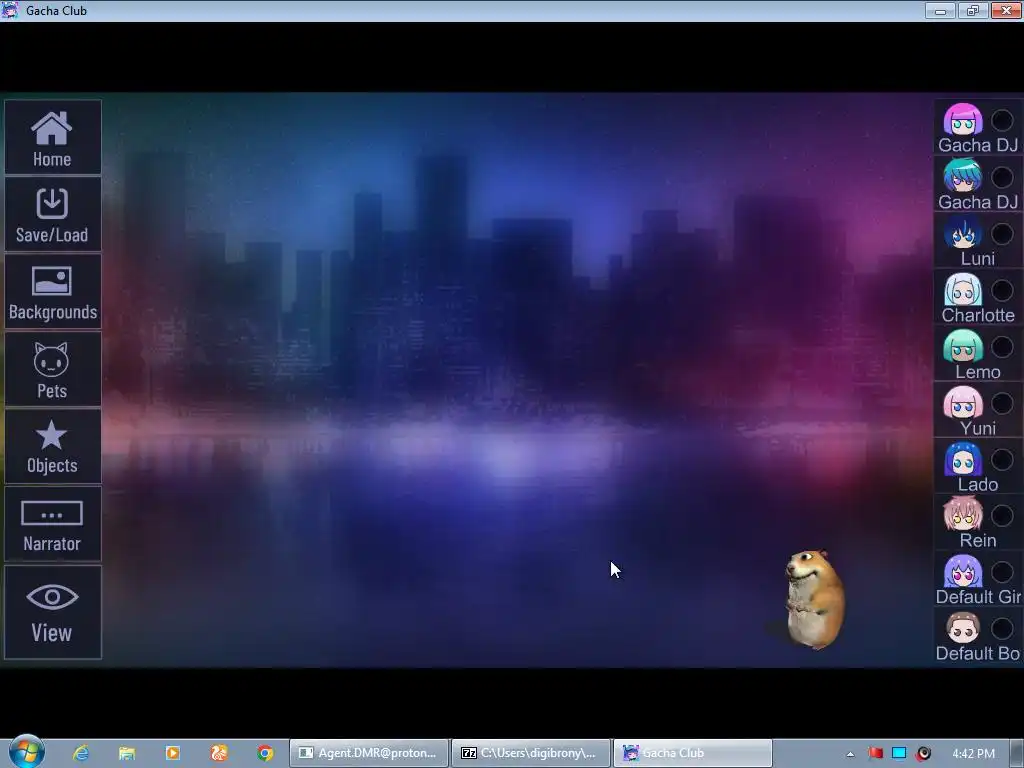Toggle the circle next to Luni

[x=1002, y=234]
